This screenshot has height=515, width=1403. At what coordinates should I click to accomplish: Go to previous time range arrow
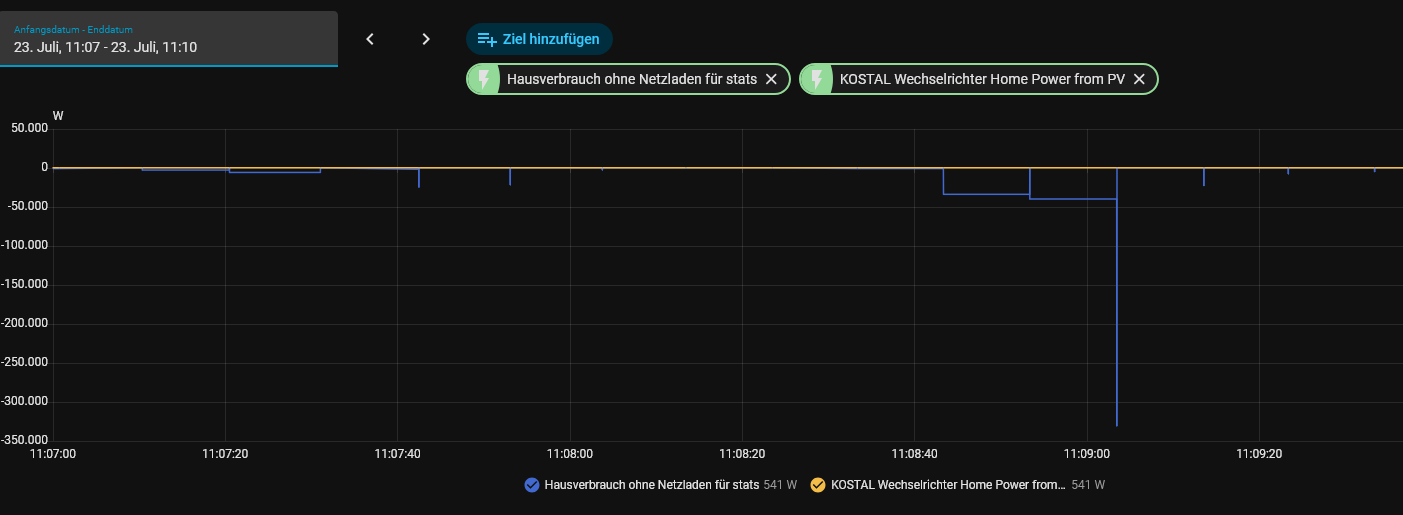[x=370, y=39]
